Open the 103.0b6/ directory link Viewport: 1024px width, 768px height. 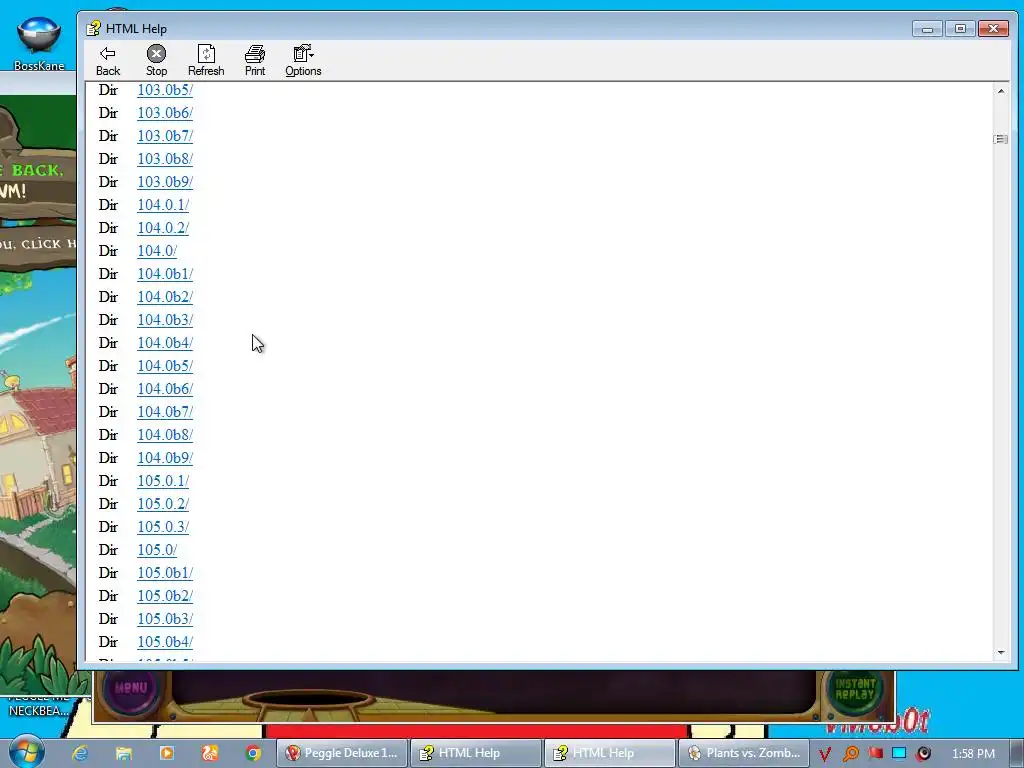pyautogui.click(x=165, y=113)
